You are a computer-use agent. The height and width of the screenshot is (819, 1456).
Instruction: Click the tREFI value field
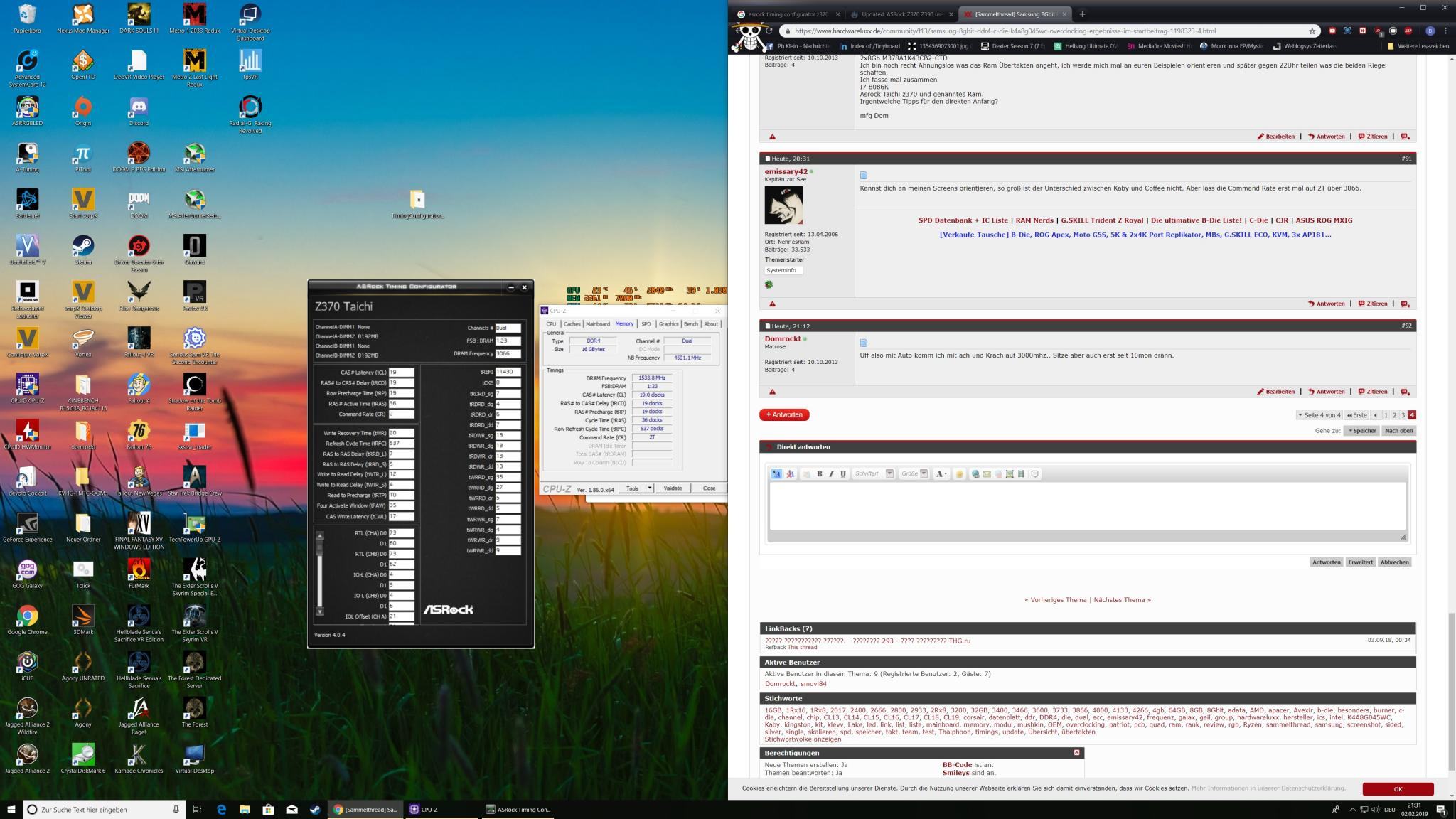[x=508, y=372]
